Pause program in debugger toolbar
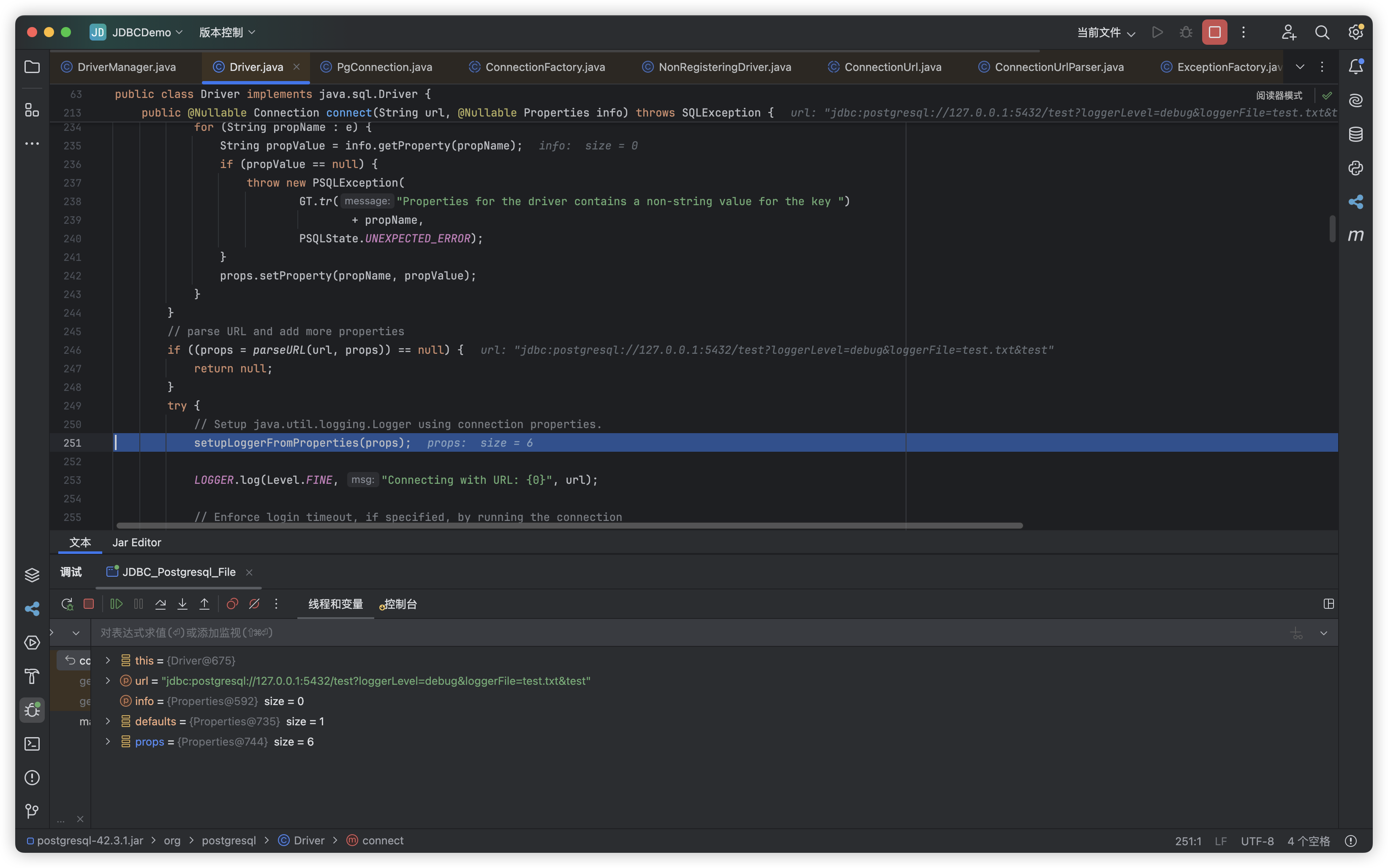This screenshot has width=1388, height=868. (139, 604)
